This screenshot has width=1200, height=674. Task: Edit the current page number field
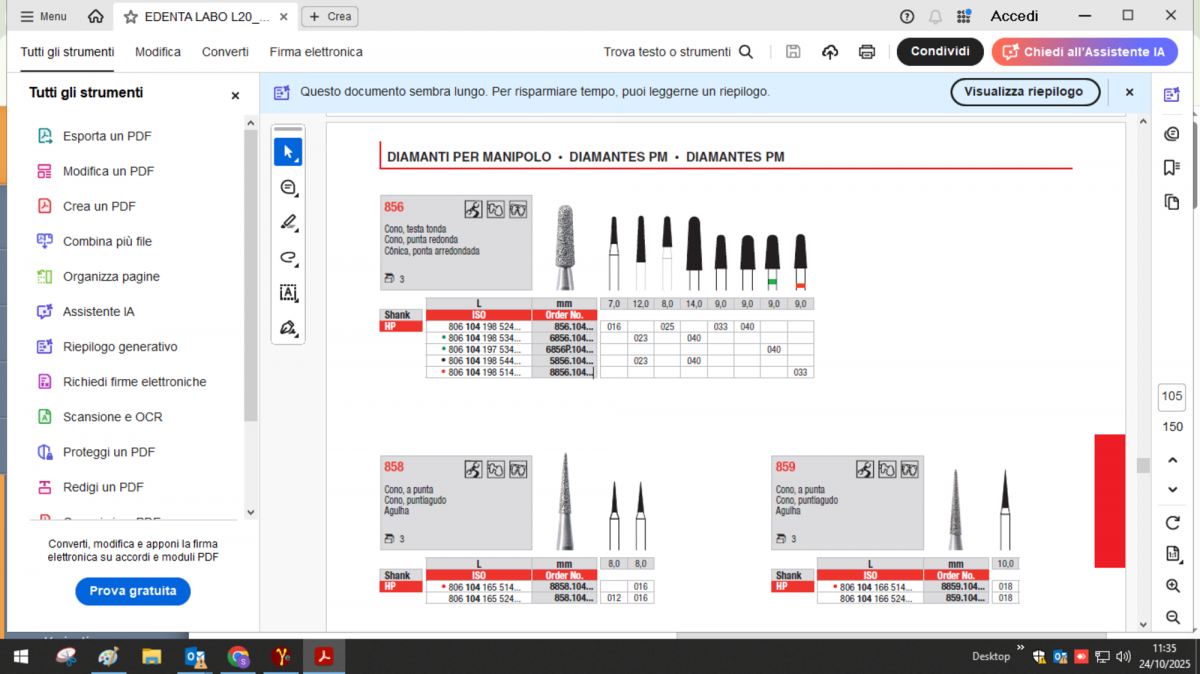(x=1172, y=397)
